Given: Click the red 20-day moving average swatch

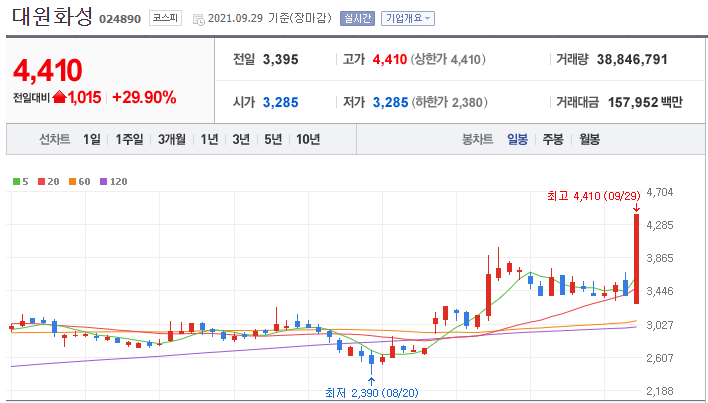Looking at the screenshot, I should [42, 182].
